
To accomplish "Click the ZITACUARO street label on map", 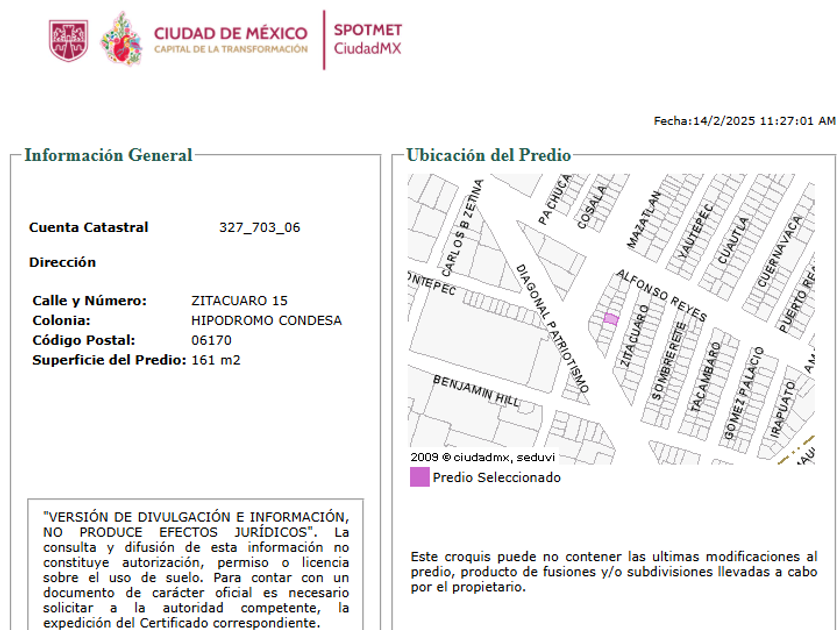I will (634, 336).
